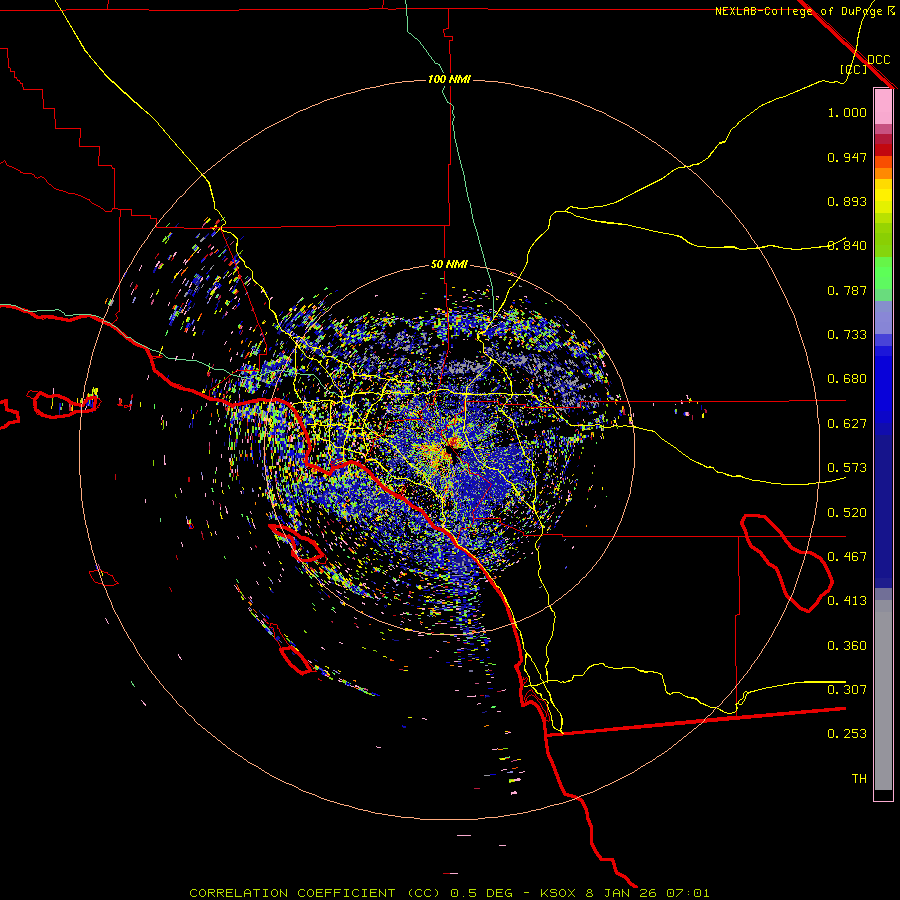Click the 0.307 scale value

847,690
